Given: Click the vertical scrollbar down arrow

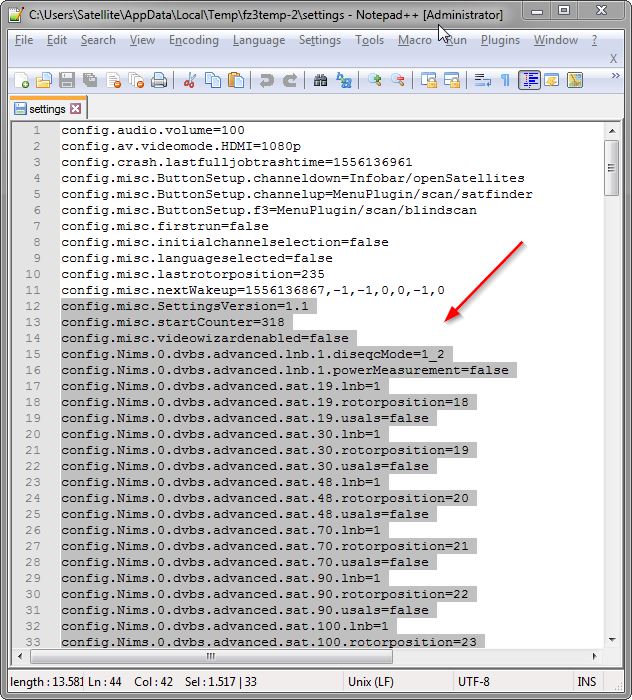Looking at the screenshot, I should click(x=612, y=640).
